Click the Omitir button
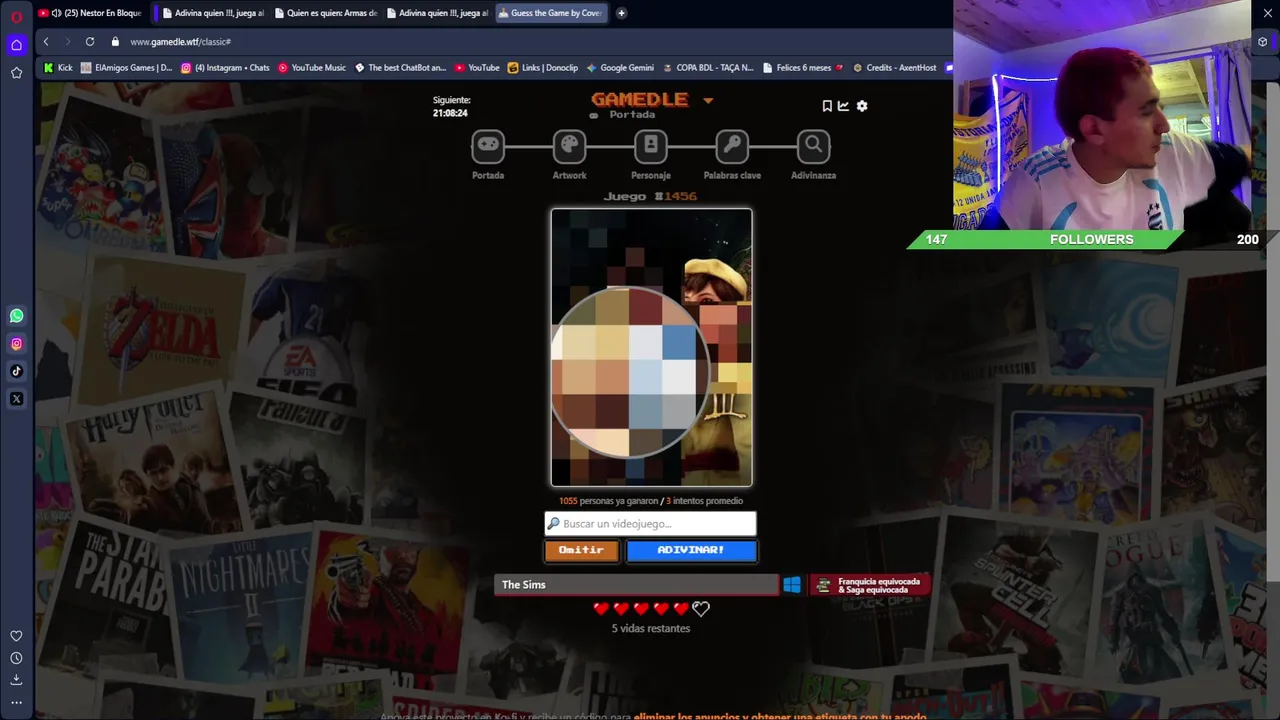The height and width of the screenshot is (720, 1280). coord(581,550)
